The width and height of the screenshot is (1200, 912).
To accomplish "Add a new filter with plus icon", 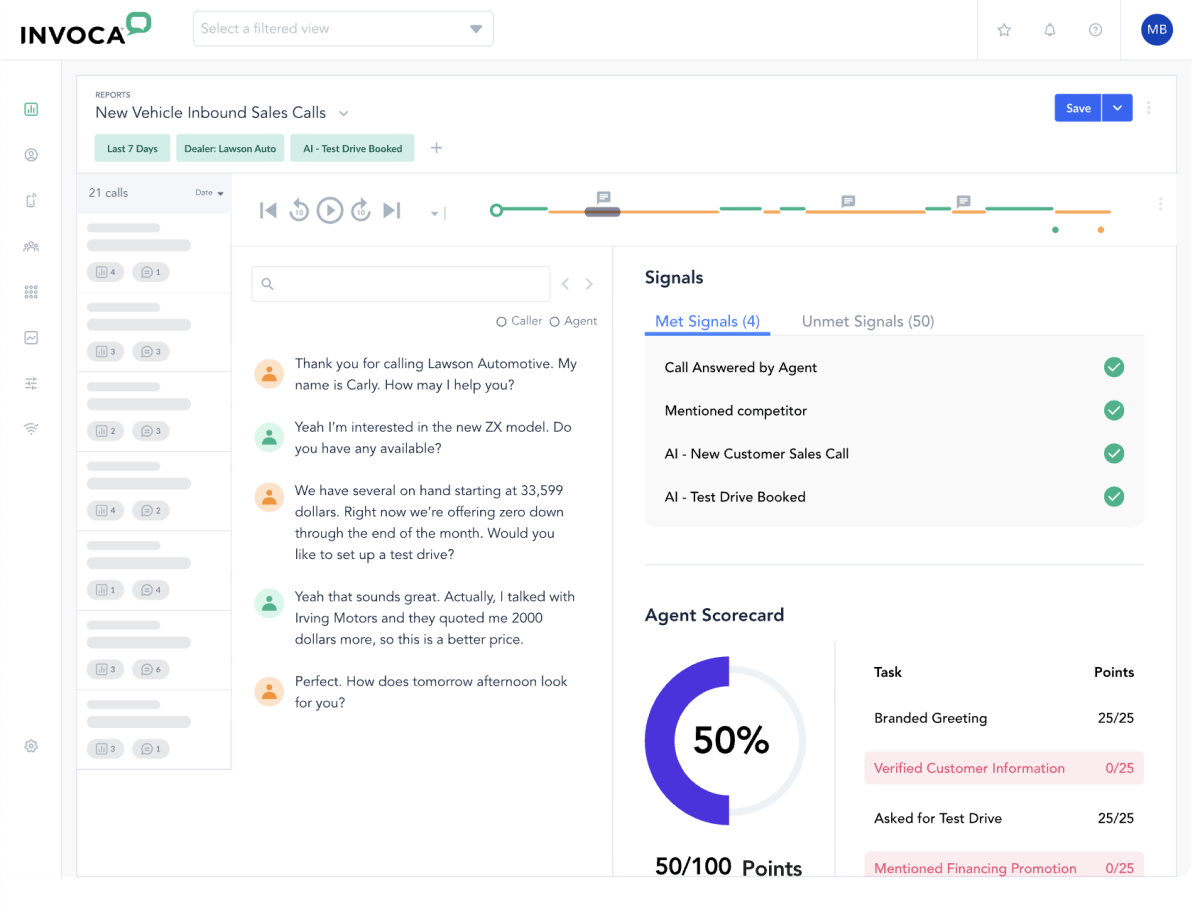I will point(436,148).
